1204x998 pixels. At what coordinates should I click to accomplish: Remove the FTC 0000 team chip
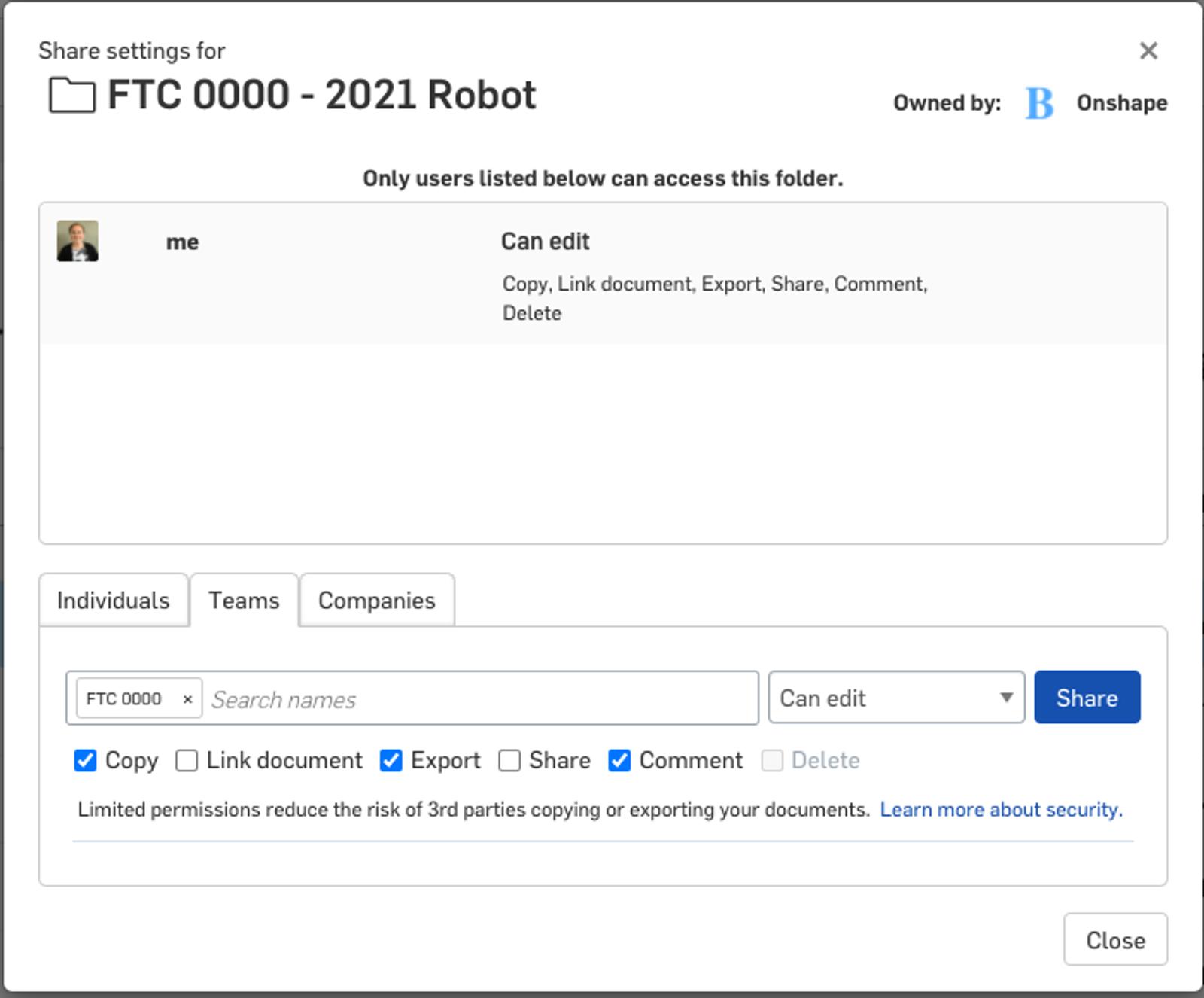tap(188, 699)
